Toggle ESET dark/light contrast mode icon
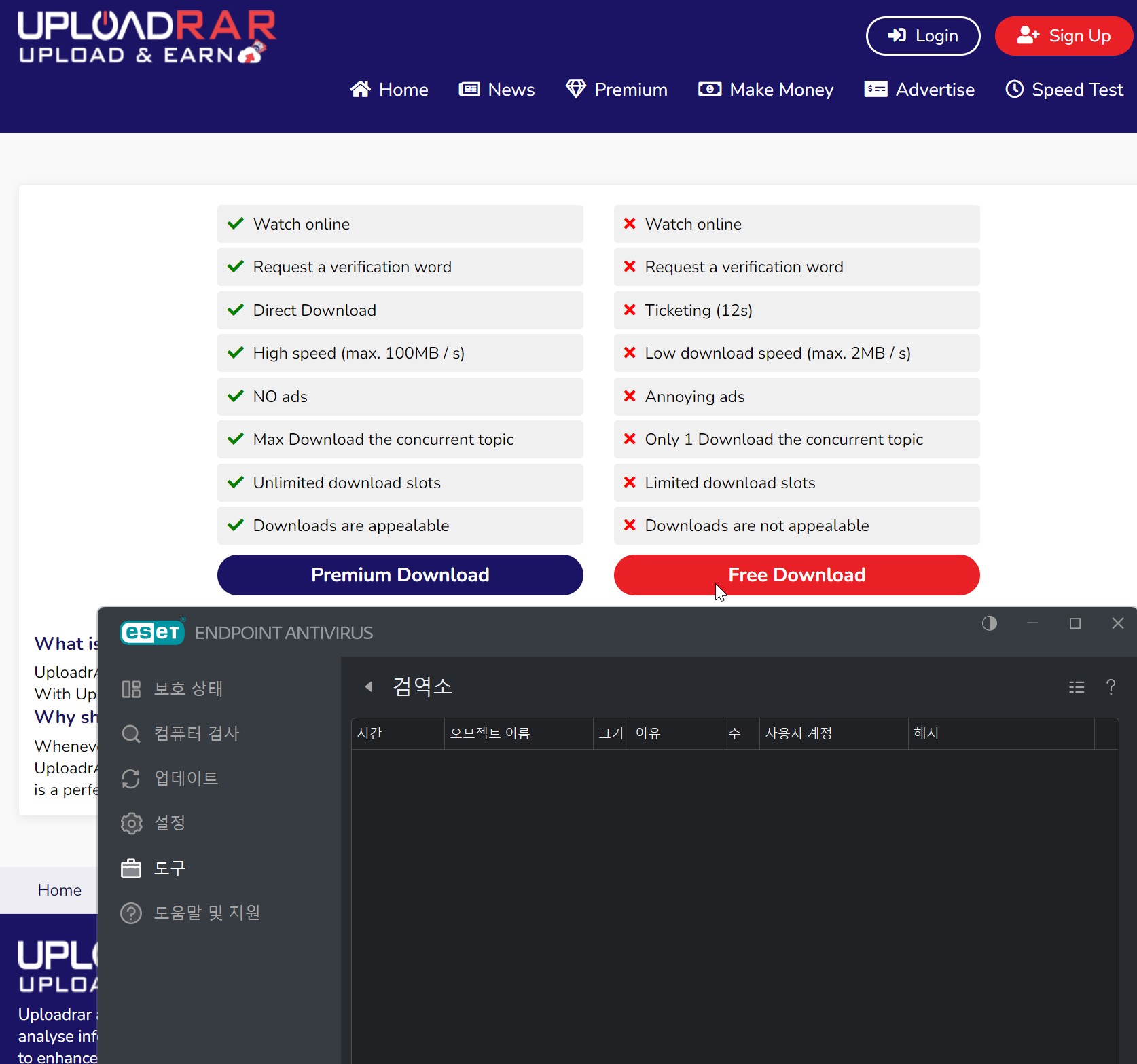 [x=990, y=623]
